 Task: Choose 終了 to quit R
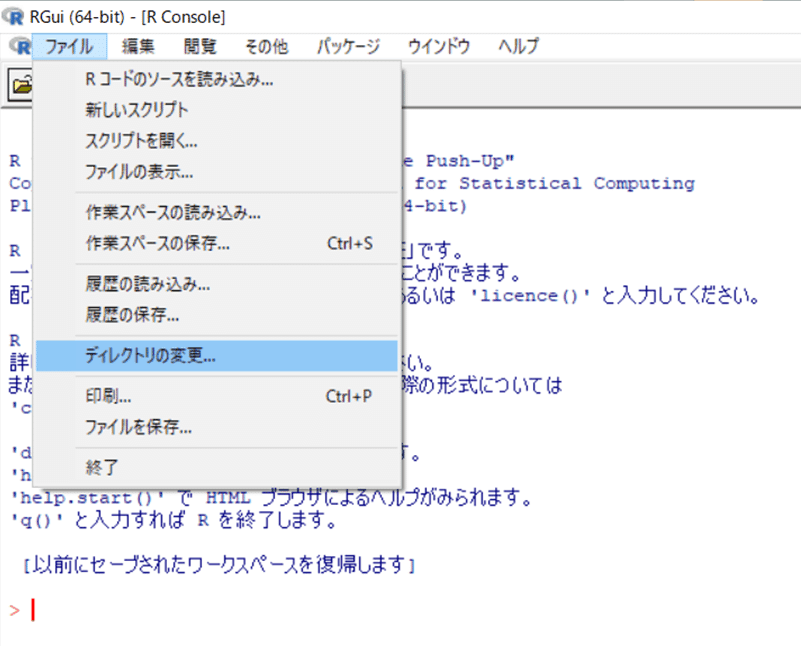click(217, 467)
